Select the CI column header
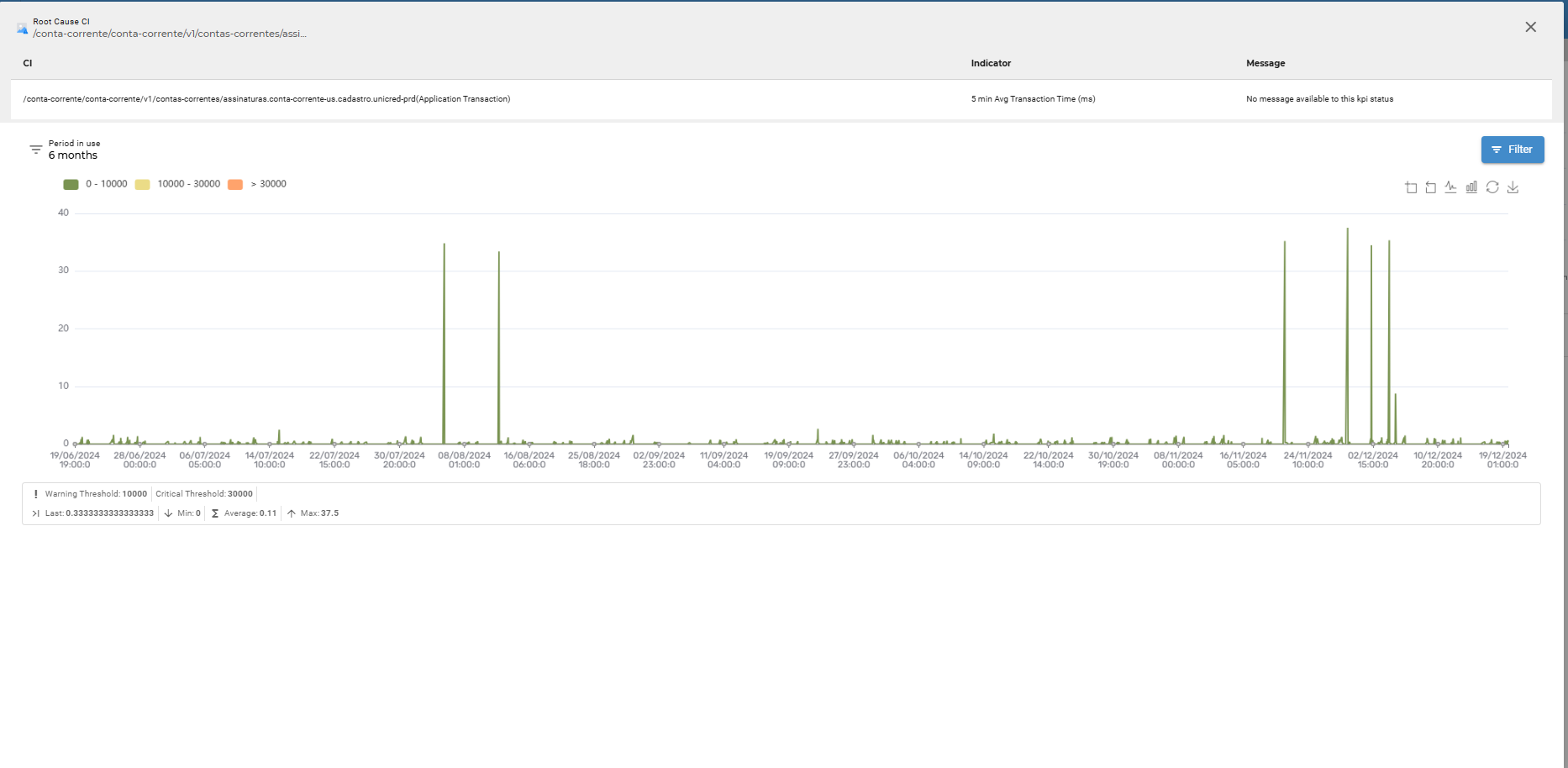 pyautogui.click(x=27, y=63)
